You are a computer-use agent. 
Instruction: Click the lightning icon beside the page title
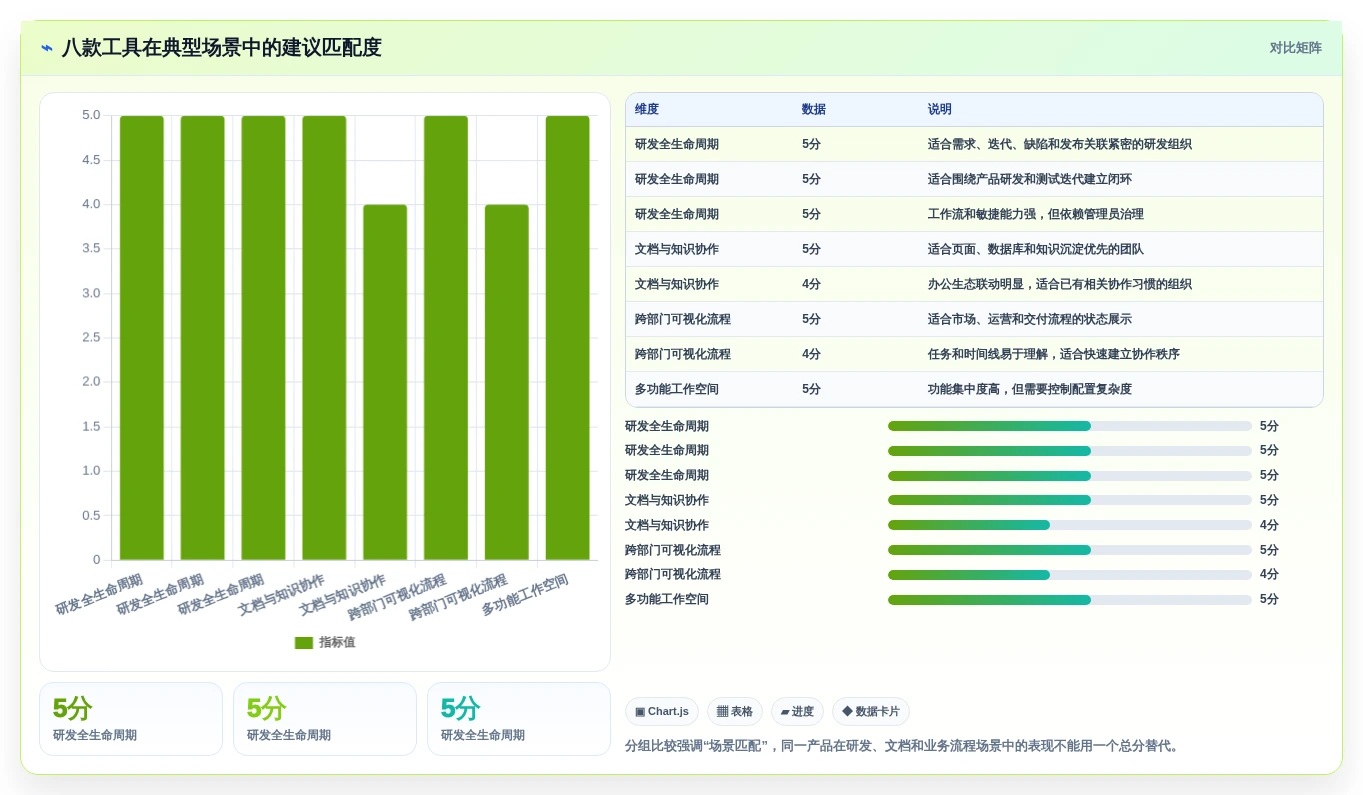[x=47, y=48]
